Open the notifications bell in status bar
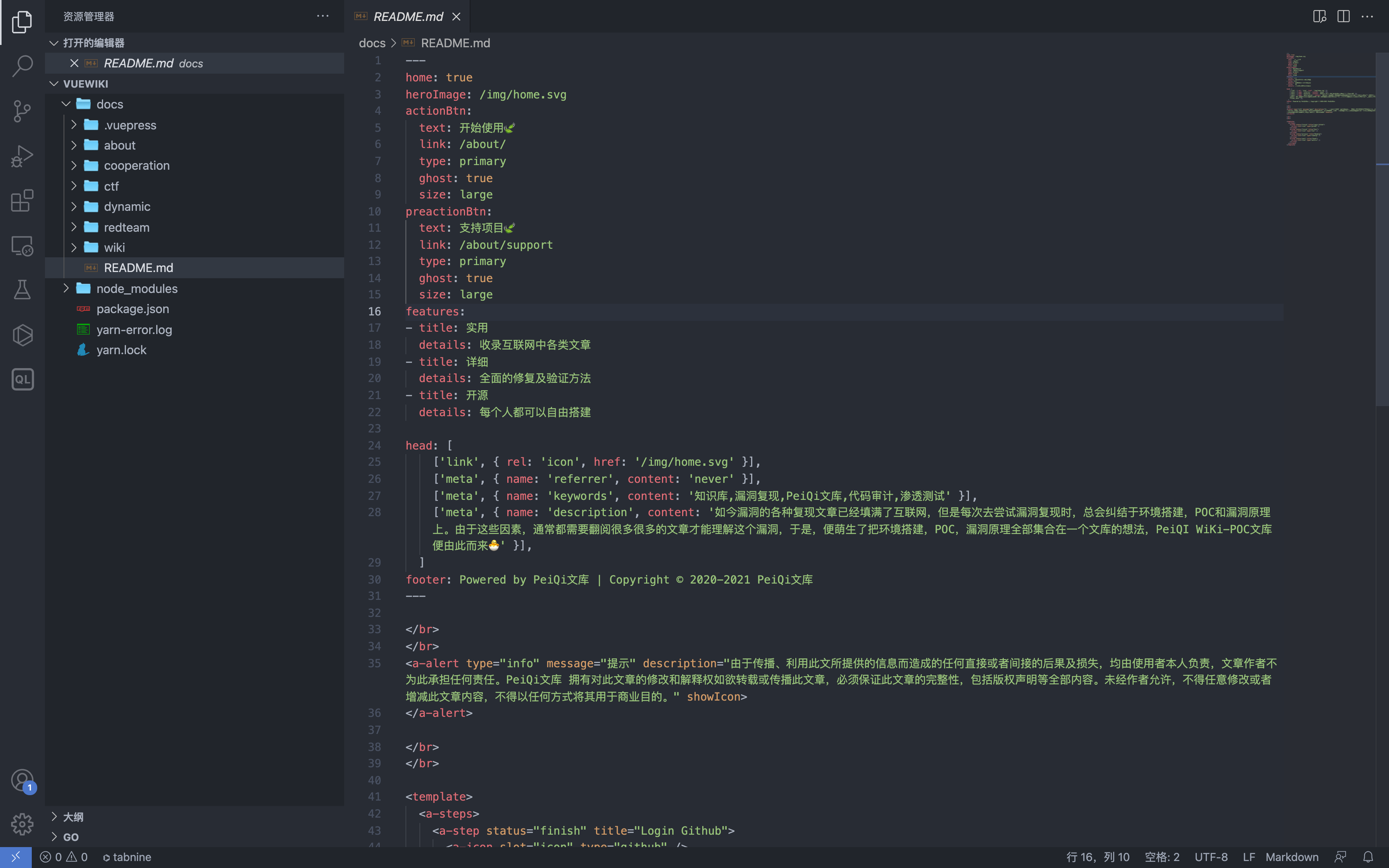Screen dimensions: 1389x868 1368,857
